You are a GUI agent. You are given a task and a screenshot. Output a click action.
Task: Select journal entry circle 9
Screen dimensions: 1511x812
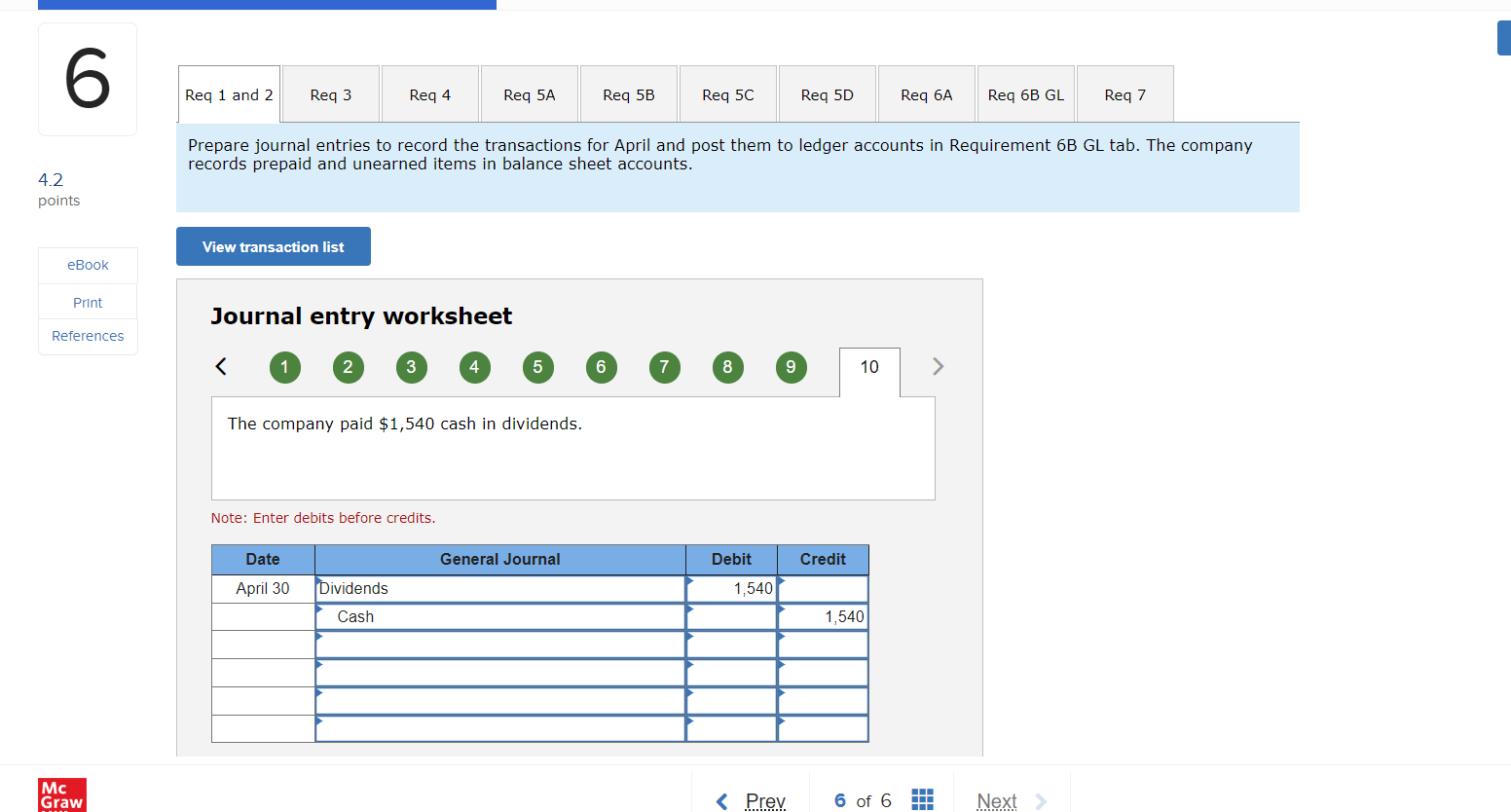791,367
